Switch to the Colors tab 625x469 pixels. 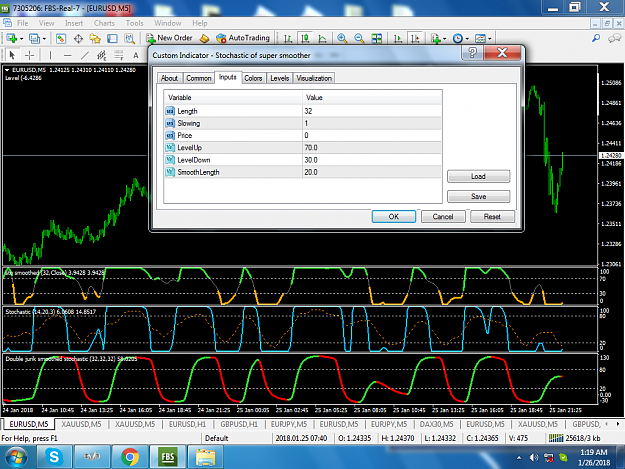coord(253,78)
